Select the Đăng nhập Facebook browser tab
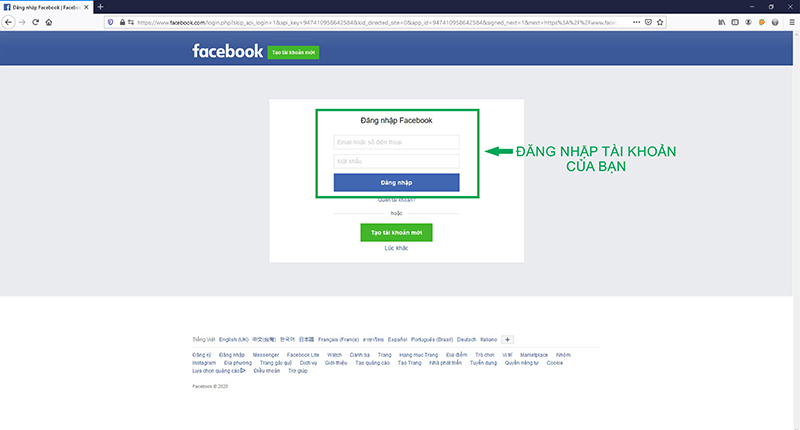The image size is (800, 430). point(46,7)
